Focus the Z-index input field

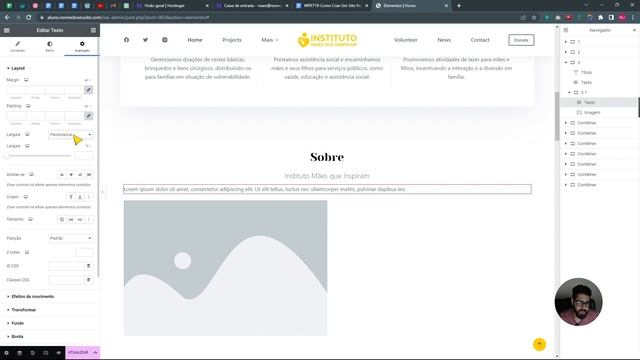[84, 252]
